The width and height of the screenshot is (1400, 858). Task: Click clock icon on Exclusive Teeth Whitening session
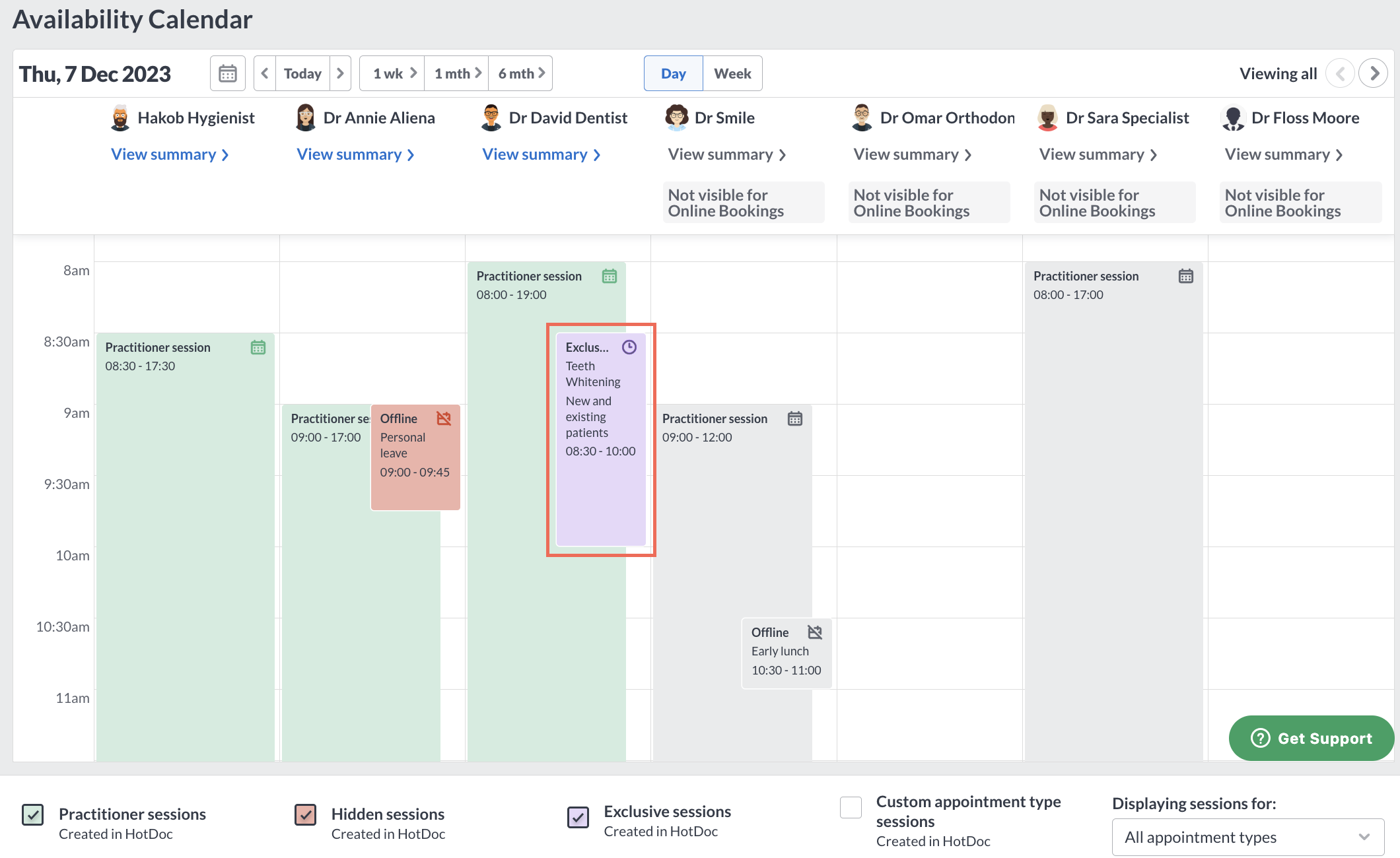[629, 347]
